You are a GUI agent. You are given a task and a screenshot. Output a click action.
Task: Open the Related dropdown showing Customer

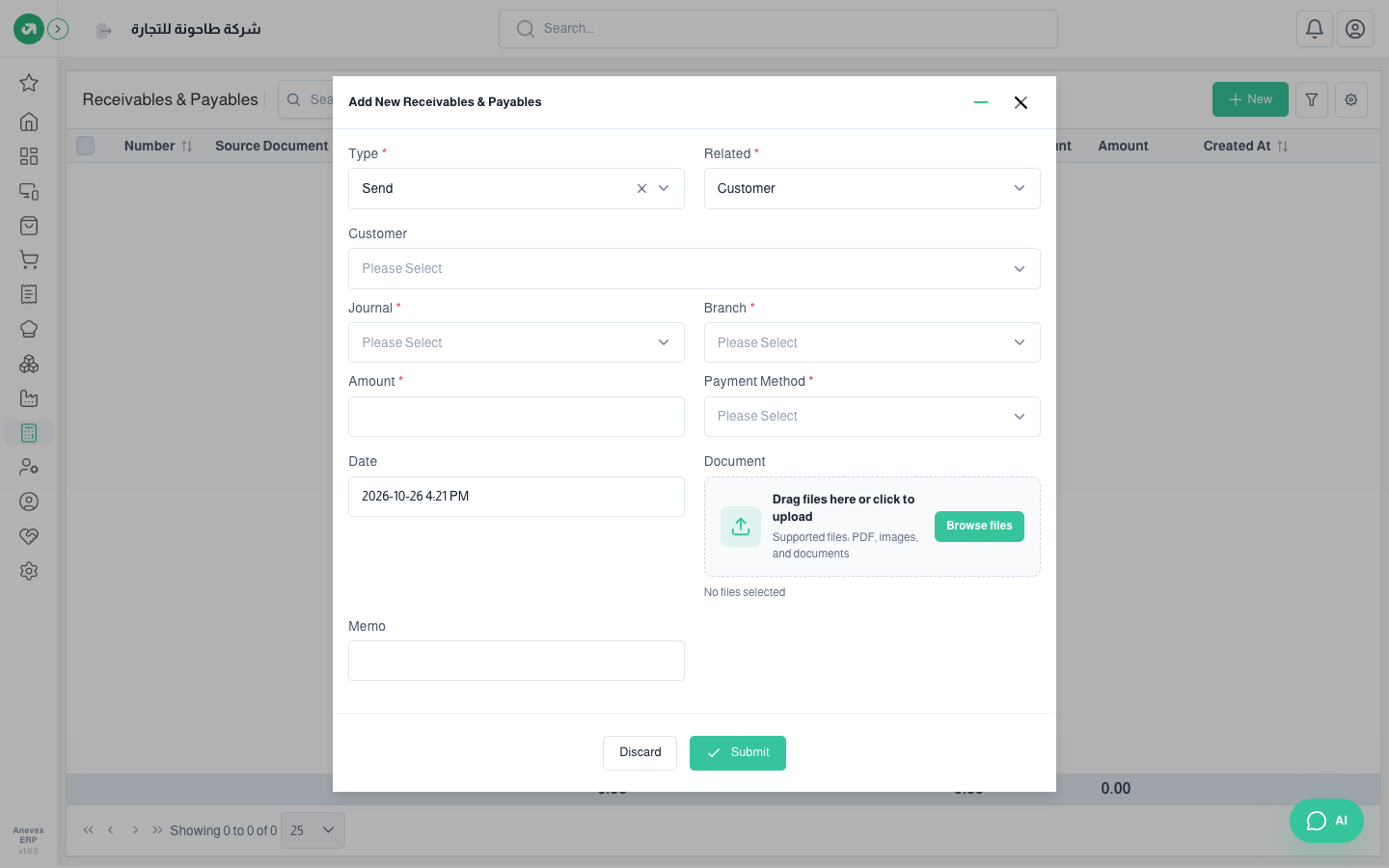pos(872,189)
